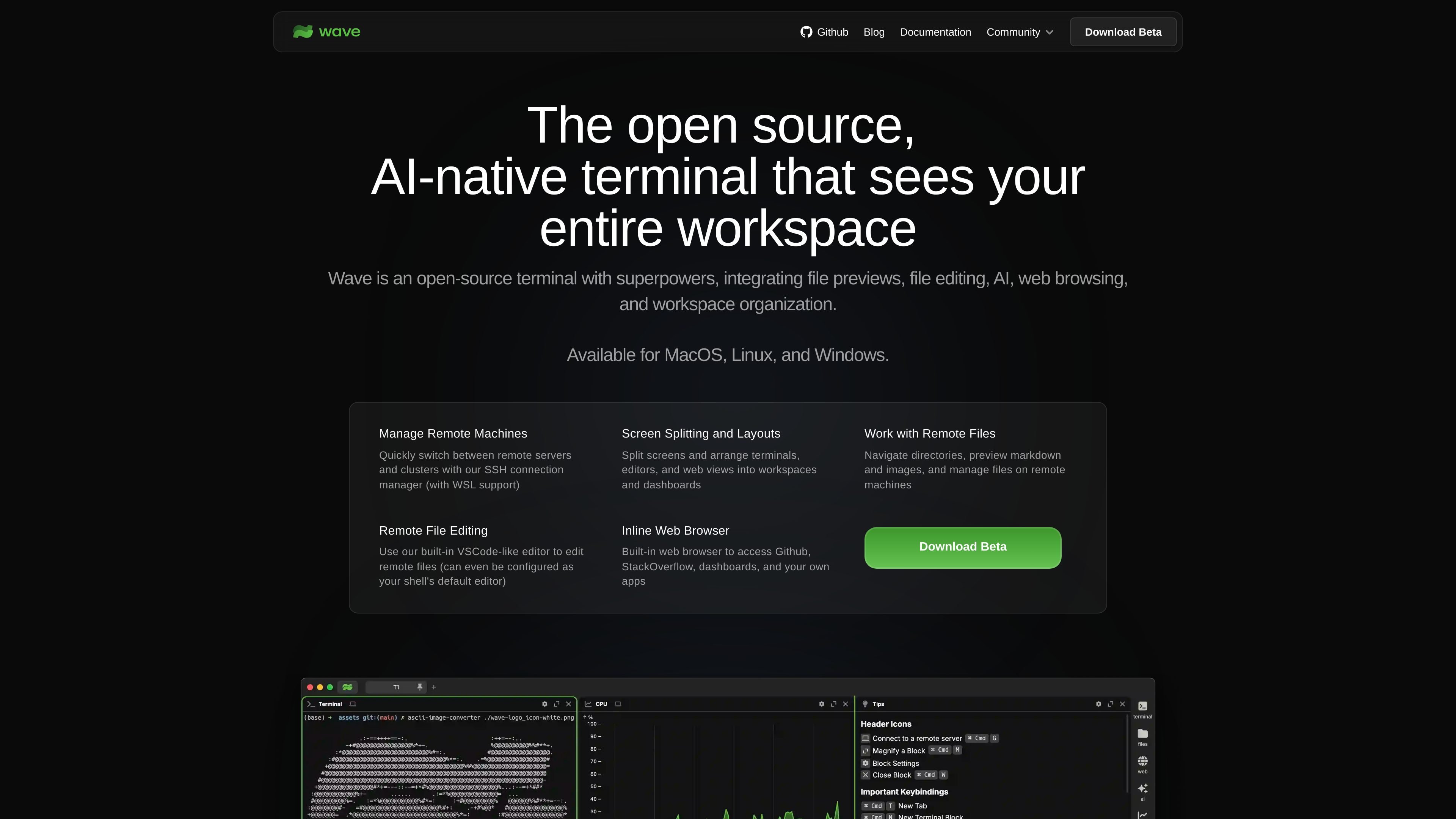Viewport: 1456px width, 819px height.
Task: Click the "W" keycap in Tips
Action: coord(943,775)
